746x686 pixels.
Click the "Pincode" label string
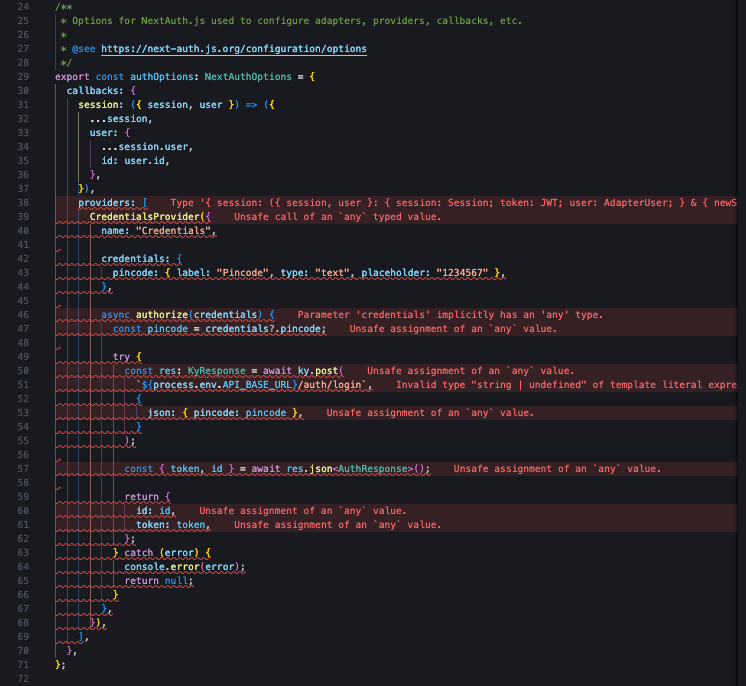click(x=243, y=273)
